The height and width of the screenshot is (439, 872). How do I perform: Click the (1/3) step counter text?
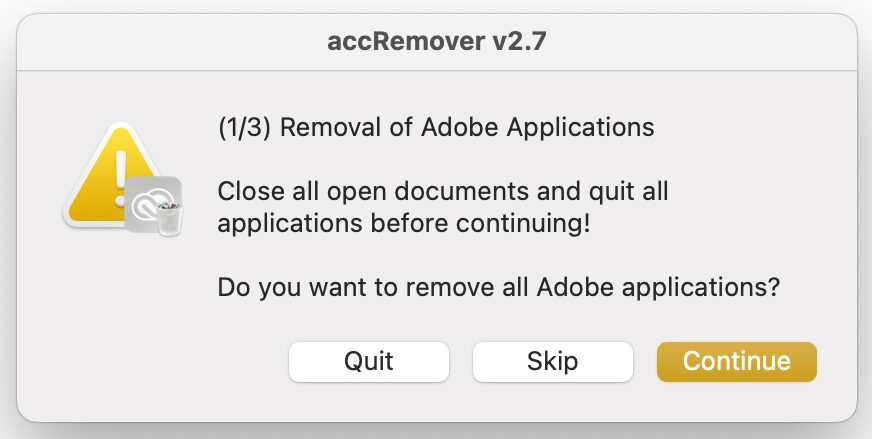tap(245, 128)
